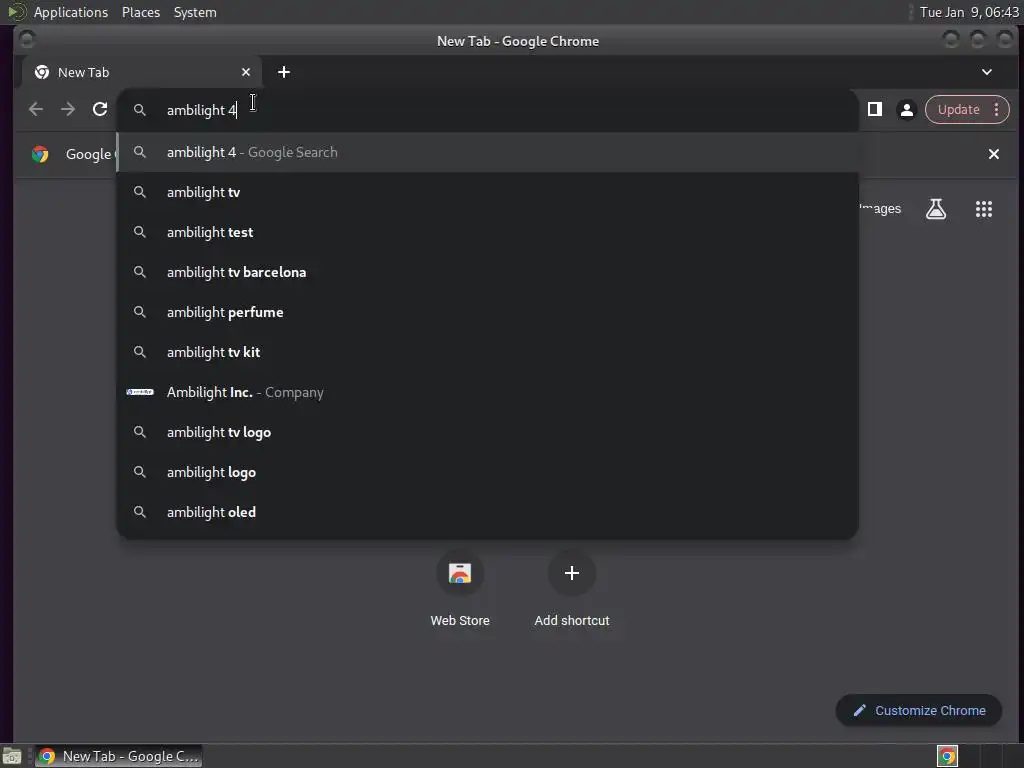Screen dimensions: 1024x768
Task: Click the show desktop icon in the bottom panel
Action: pos(12,756)
